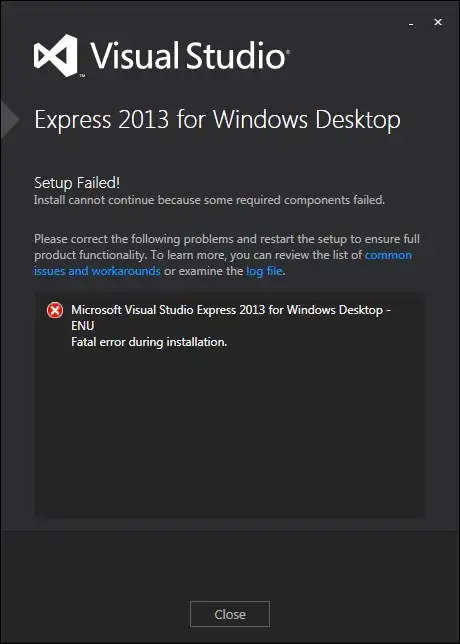Minimize the setup window
The image size is (460, 644).
(x=411, y=23)
